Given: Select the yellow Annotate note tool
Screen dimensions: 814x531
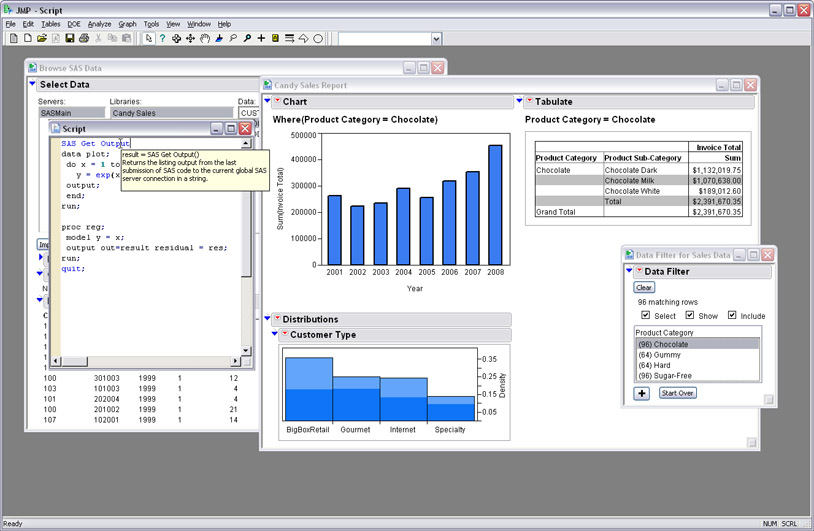Looking at the screenshot, I should 275,38.
